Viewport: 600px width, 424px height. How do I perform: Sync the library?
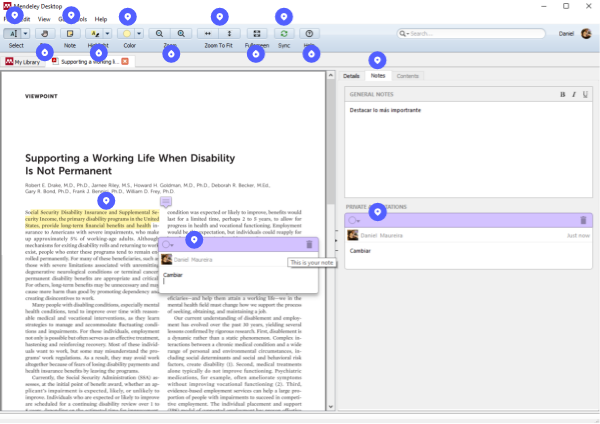point(284,33)
